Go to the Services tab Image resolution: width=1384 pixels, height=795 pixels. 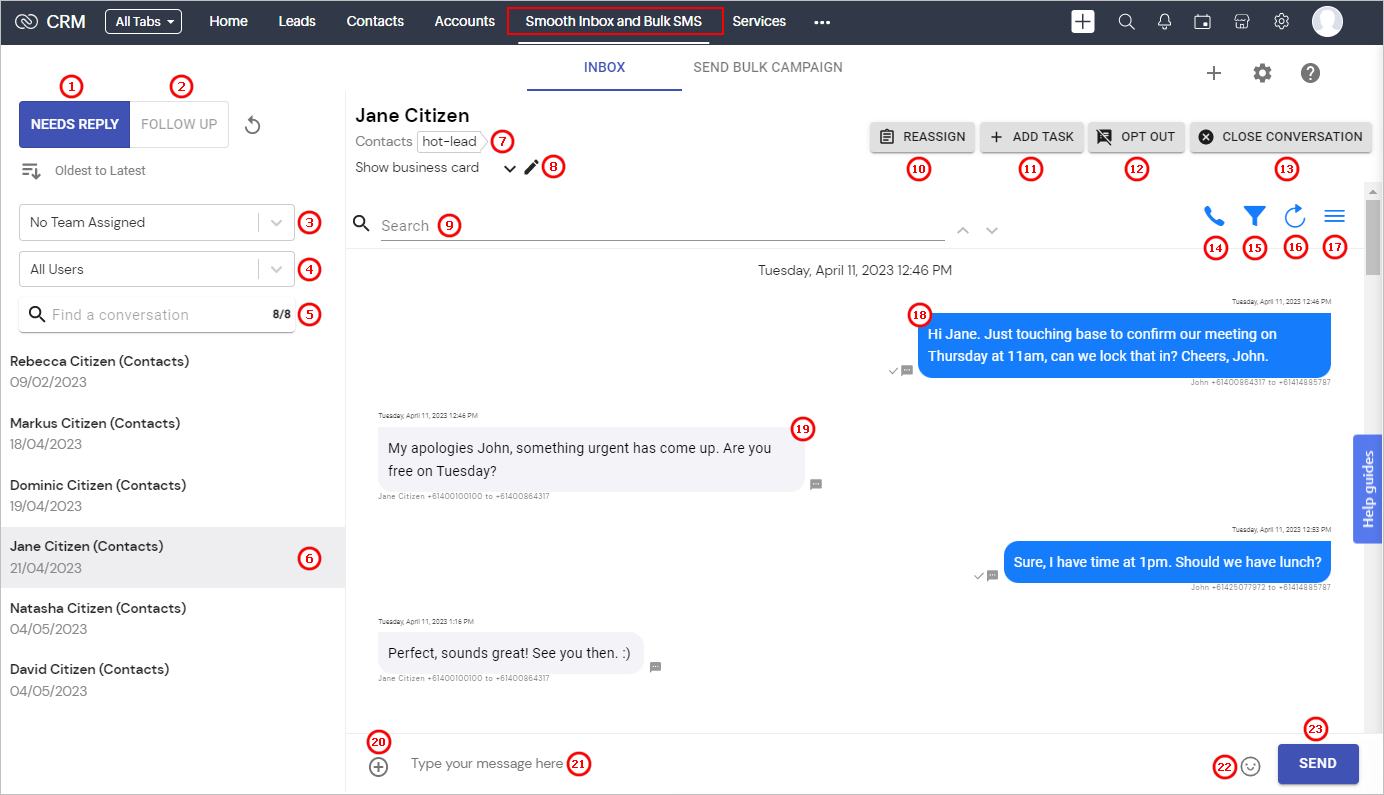[759, 21]
